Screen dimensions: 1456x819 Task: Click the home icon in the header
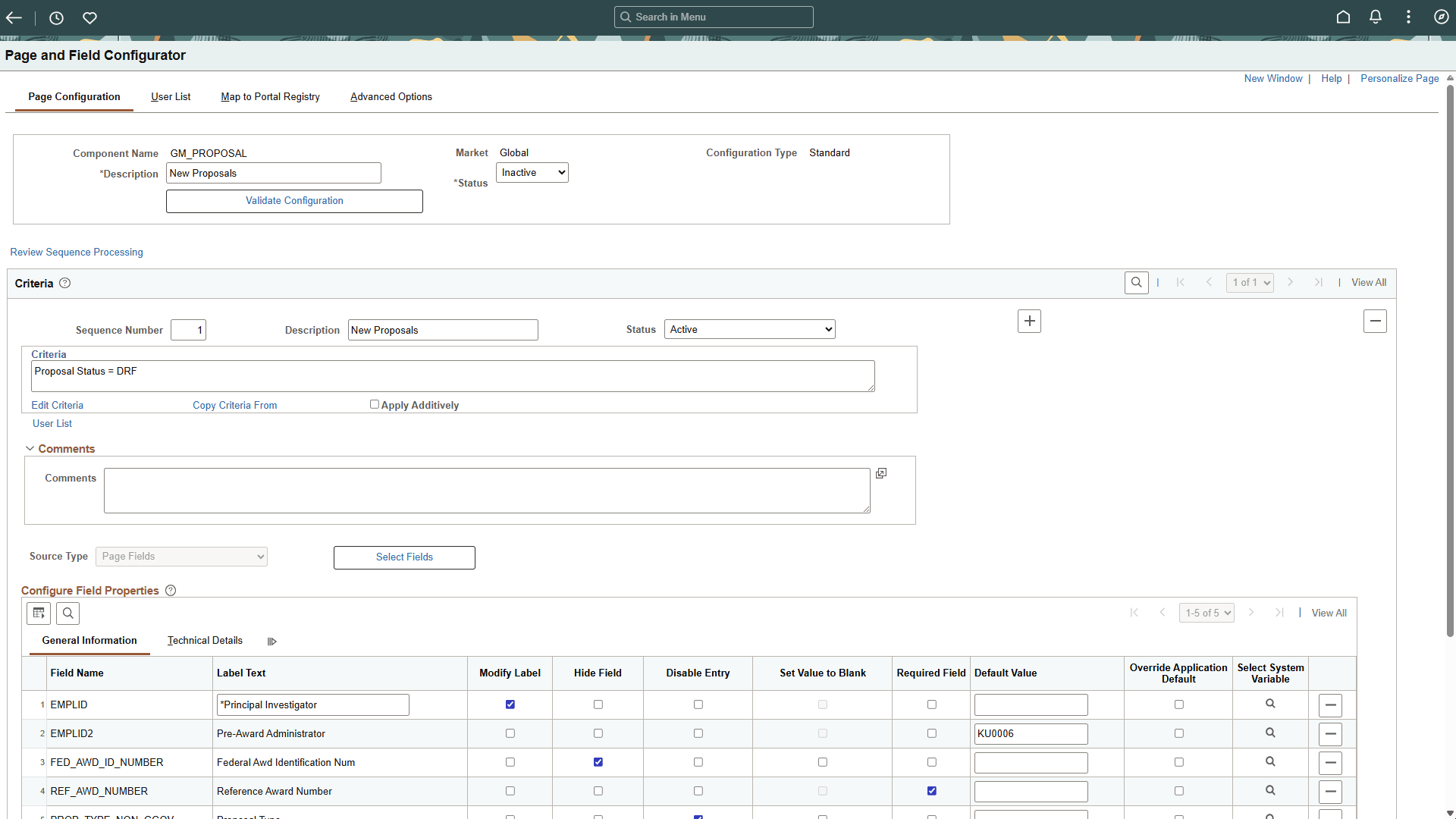pos(1342,17)
